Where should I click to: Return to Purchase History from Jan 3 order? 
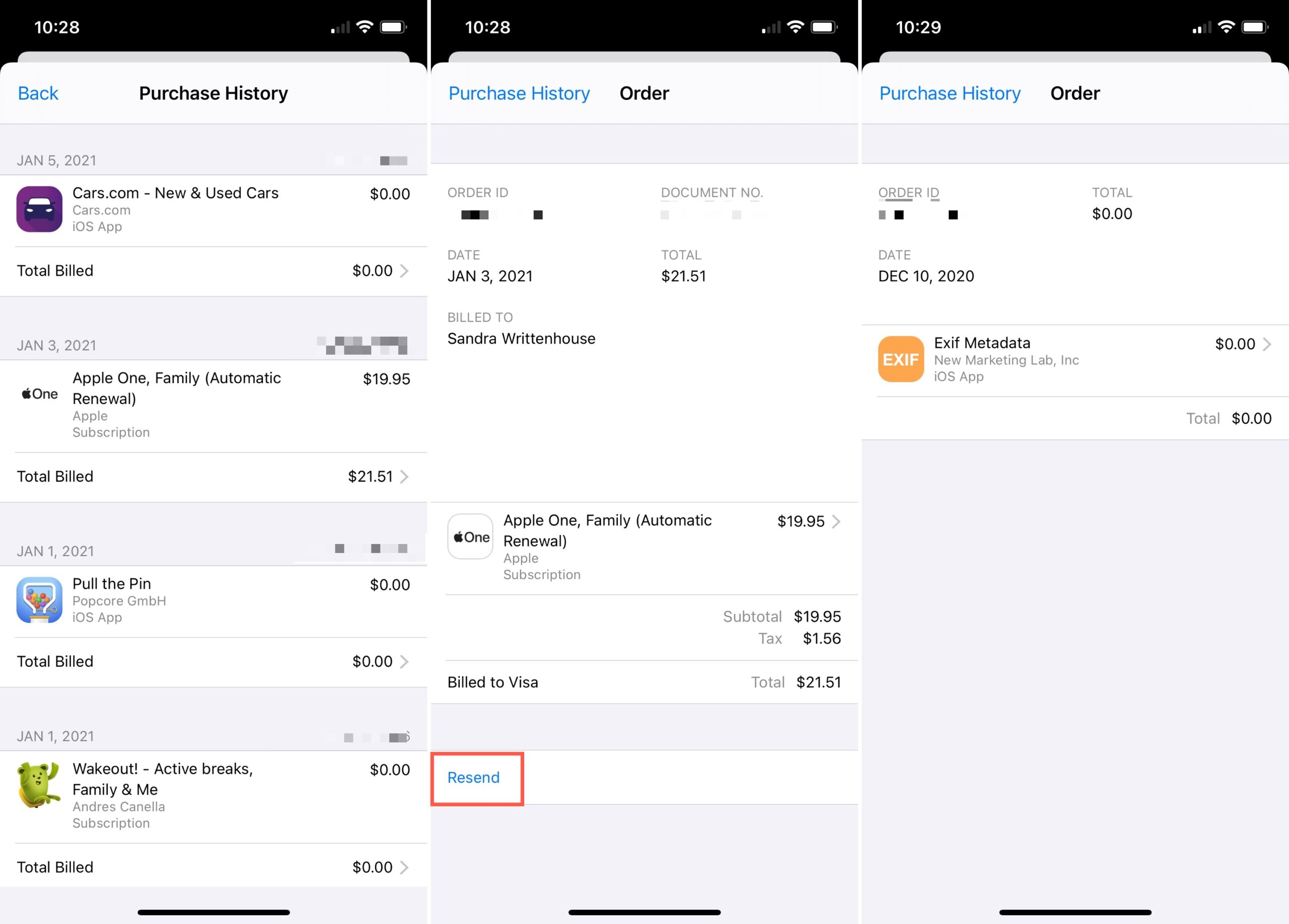[519, 93]
